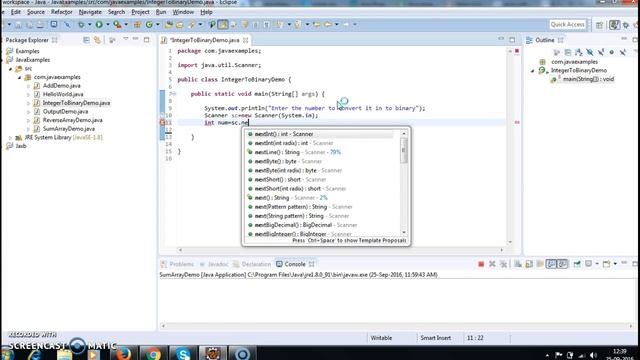Click the Chrome icon in the taskbar
This screenshot has width=640, height=360.
153,353
